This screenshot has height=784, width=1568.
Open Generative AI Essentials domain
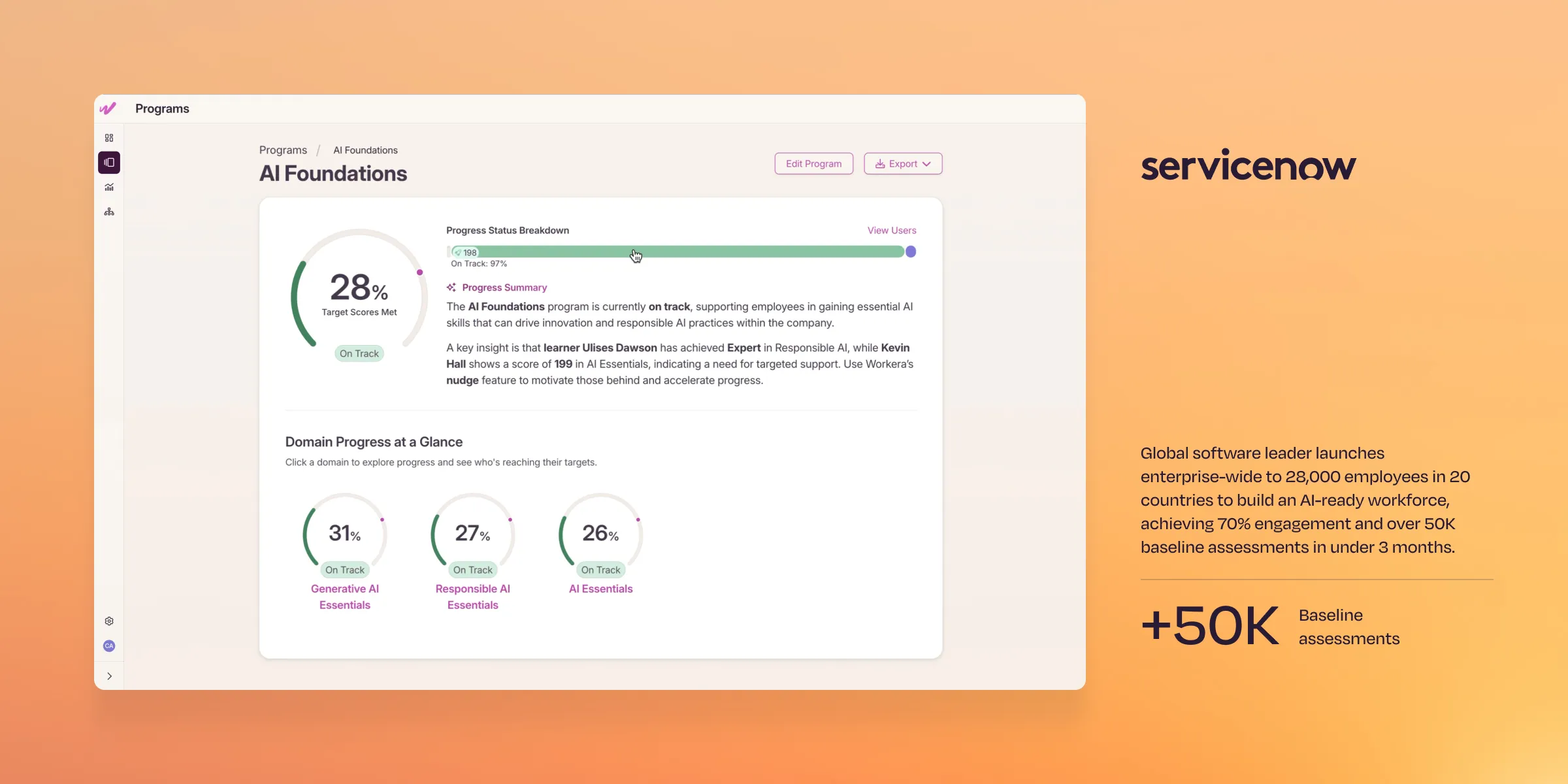pyautogui.click(x=345, y=596)
